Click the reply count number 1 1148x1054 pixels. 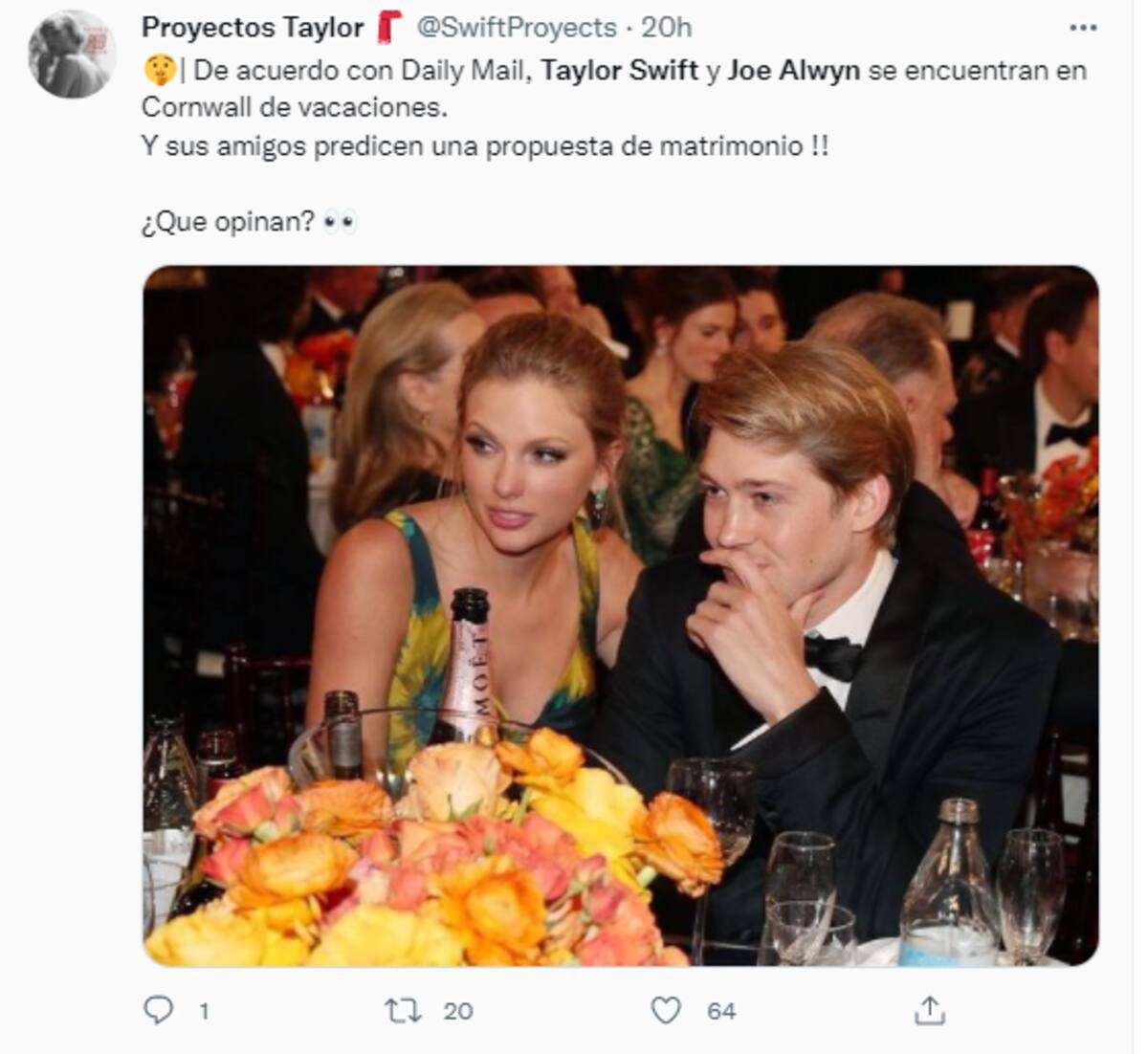pyautogui.click(x=204, y=1011)
